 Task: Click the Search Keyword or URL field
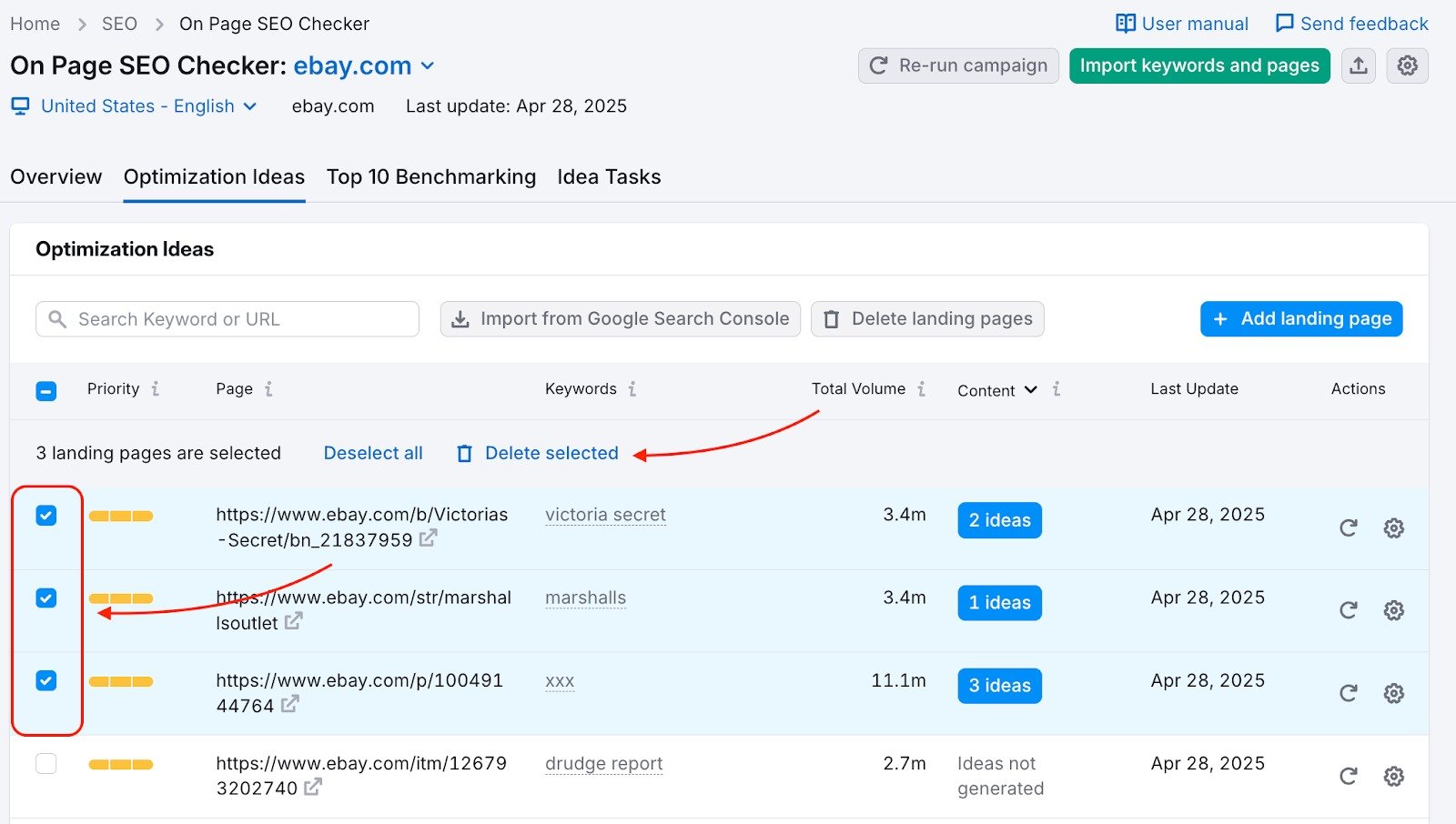226,318
